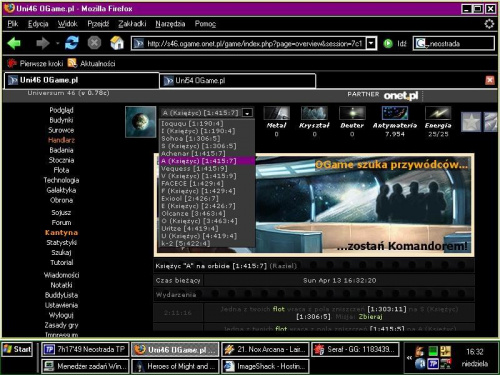The height and width of the screenshot is (375, 500).
Task: Open the Zakładki menu
Action: coord(132,24)
